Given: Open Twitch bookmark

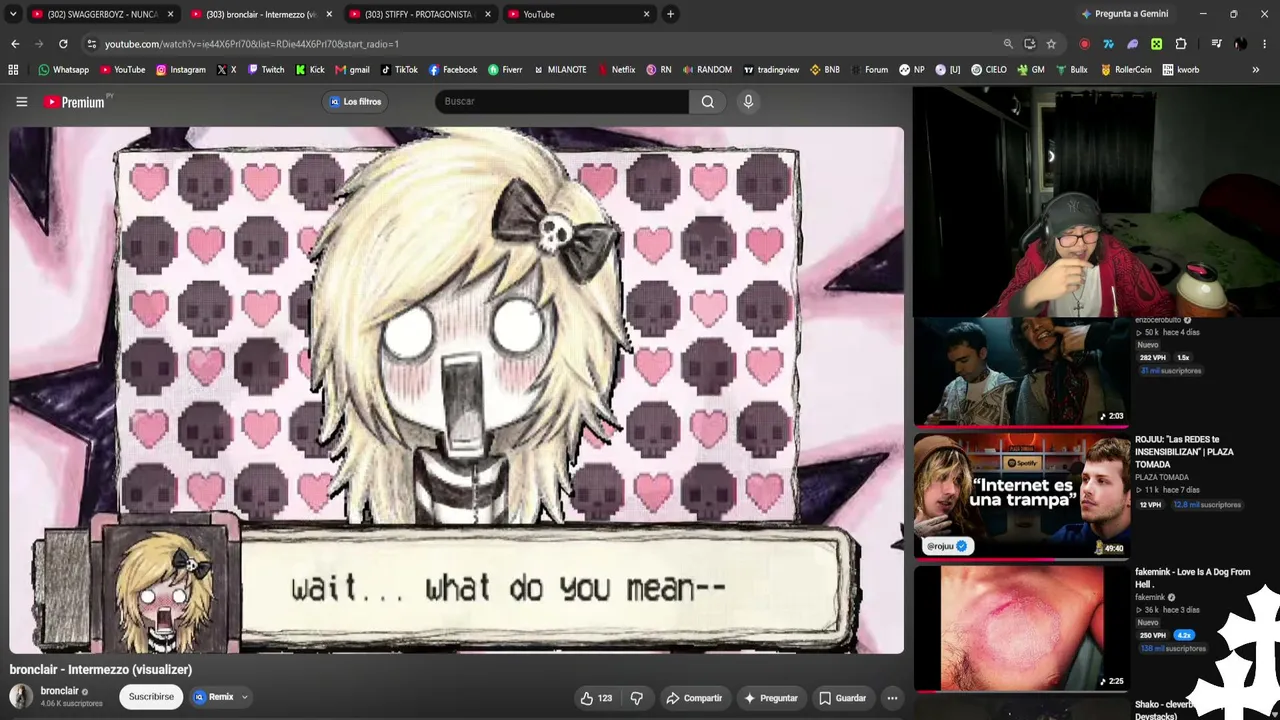Looking at the screenshot, I should point(266,70).
